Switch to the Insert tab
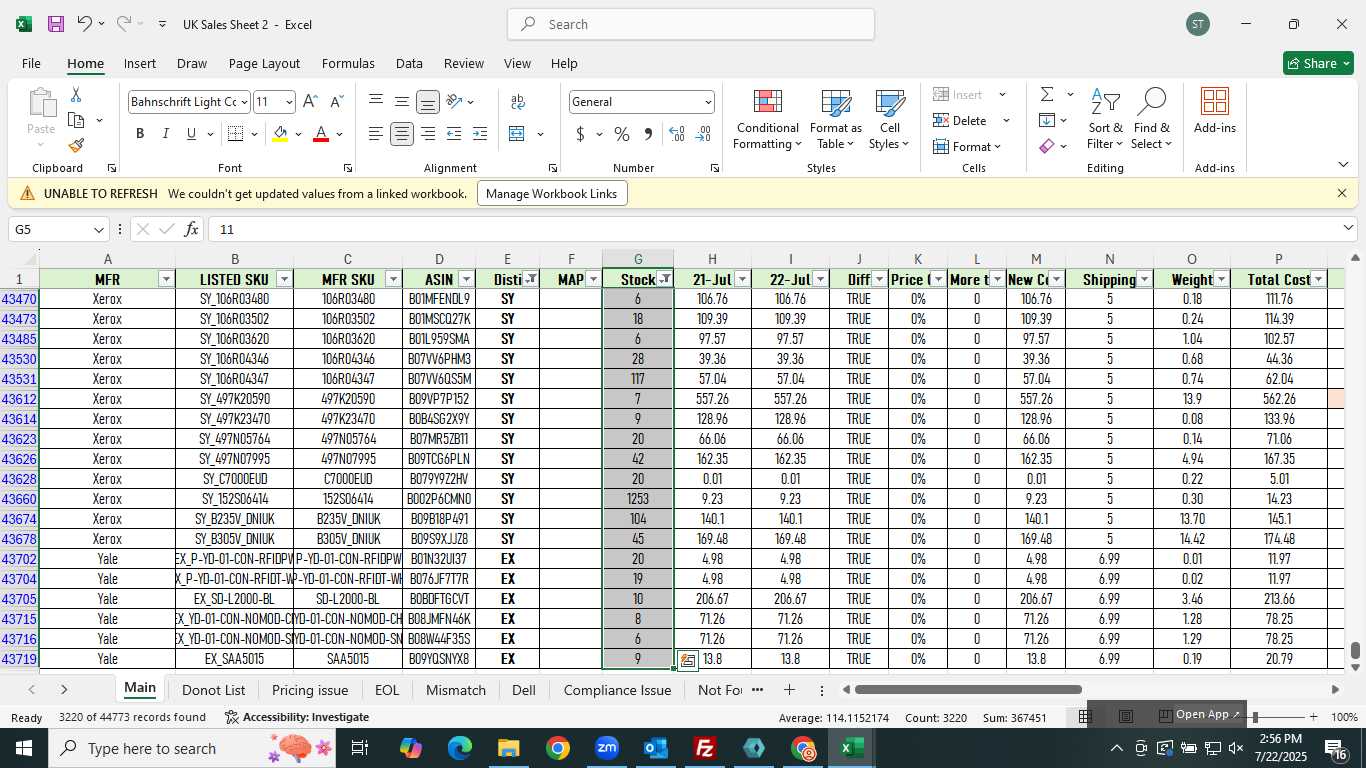The image size is (1366, 768). (140, 63)
